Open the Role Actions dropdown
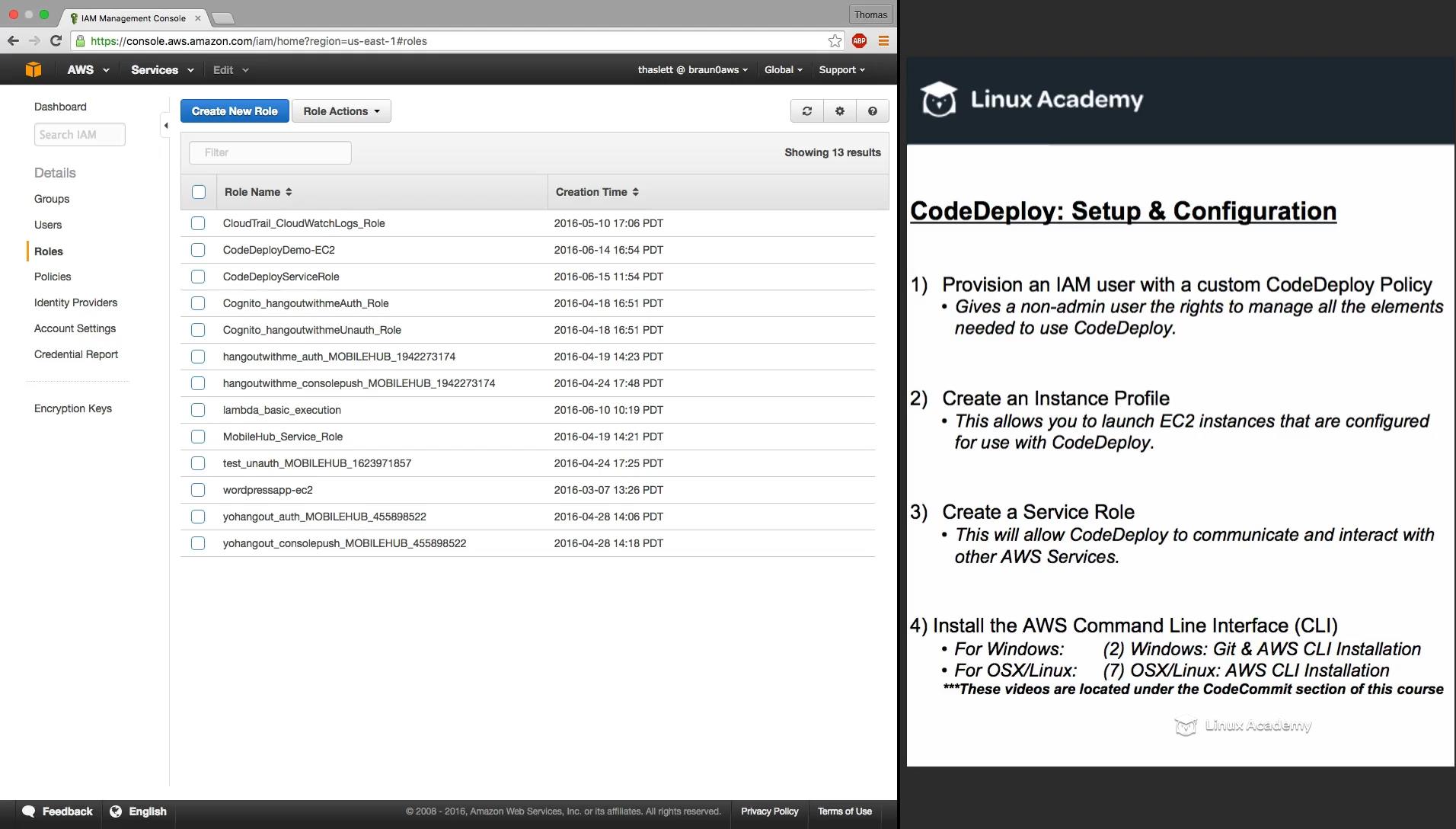Screen dimensions: 1456x829 pyautogui.click(x=341, y=111)
